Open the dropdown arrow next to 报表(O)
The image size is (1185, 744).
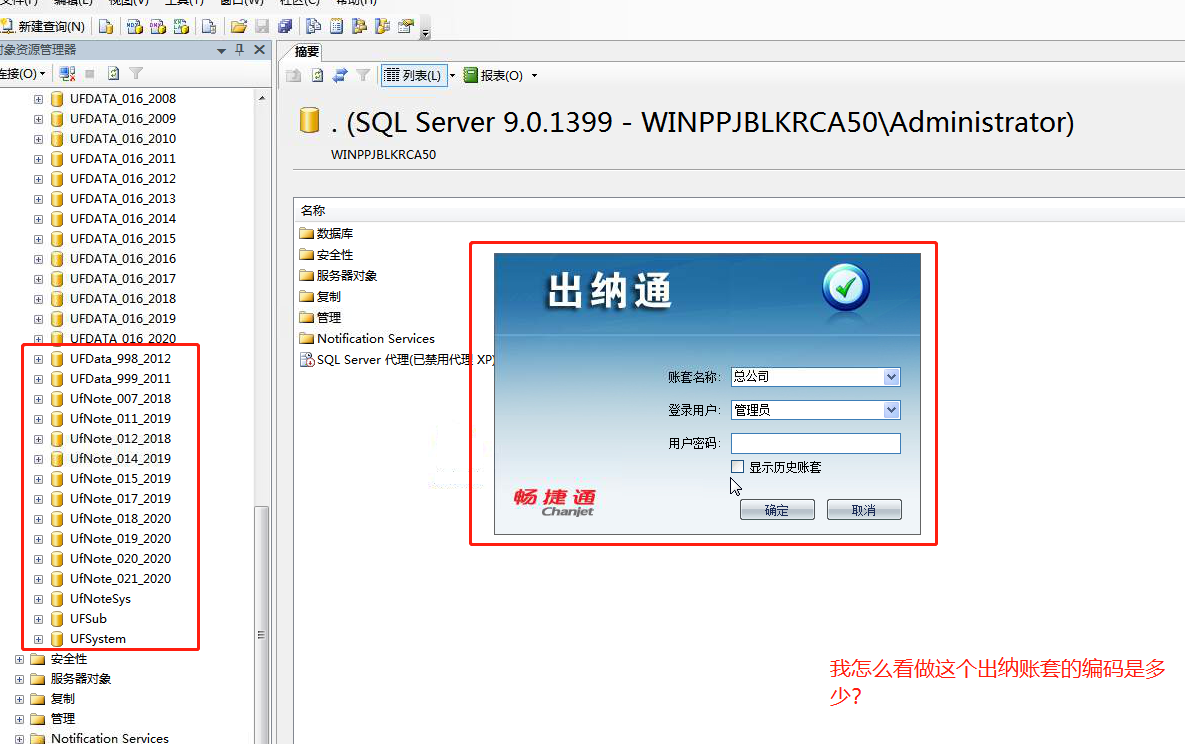(534, 76)
